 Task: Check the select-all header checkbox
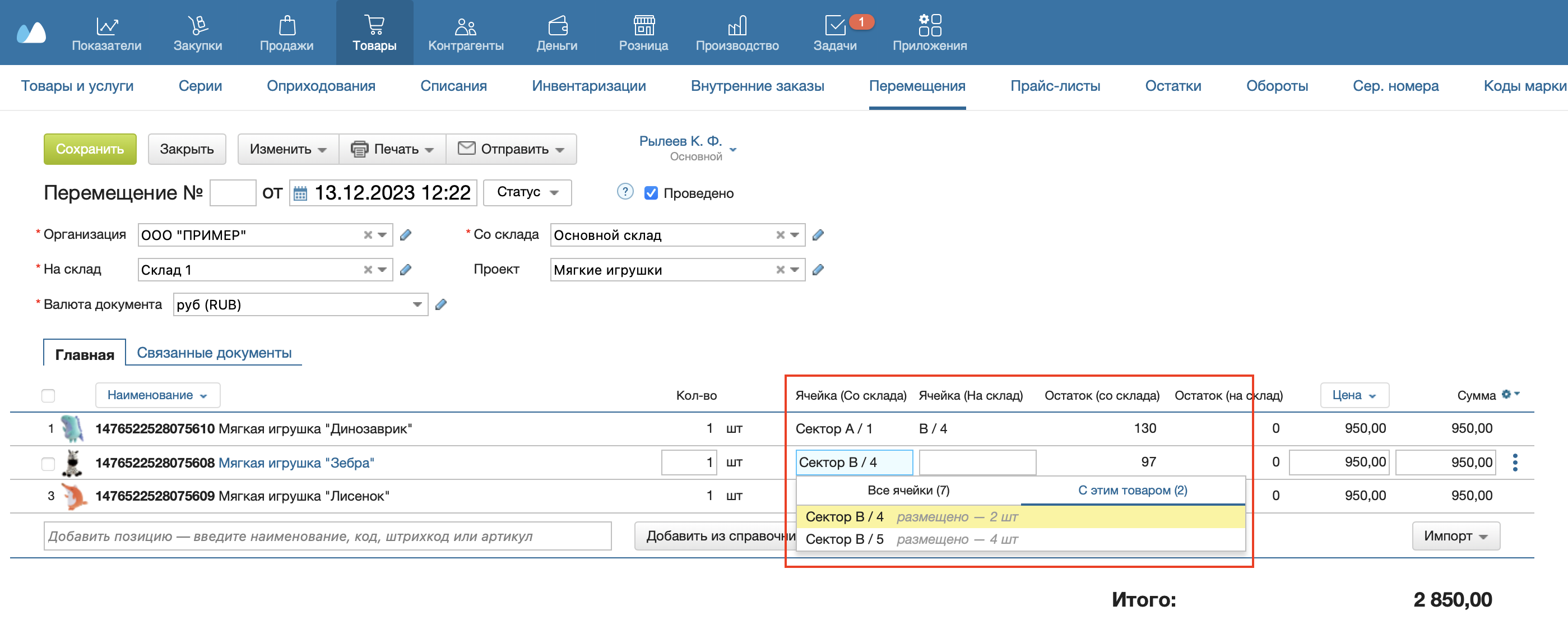pyautogui.click(x=48, y=396)
